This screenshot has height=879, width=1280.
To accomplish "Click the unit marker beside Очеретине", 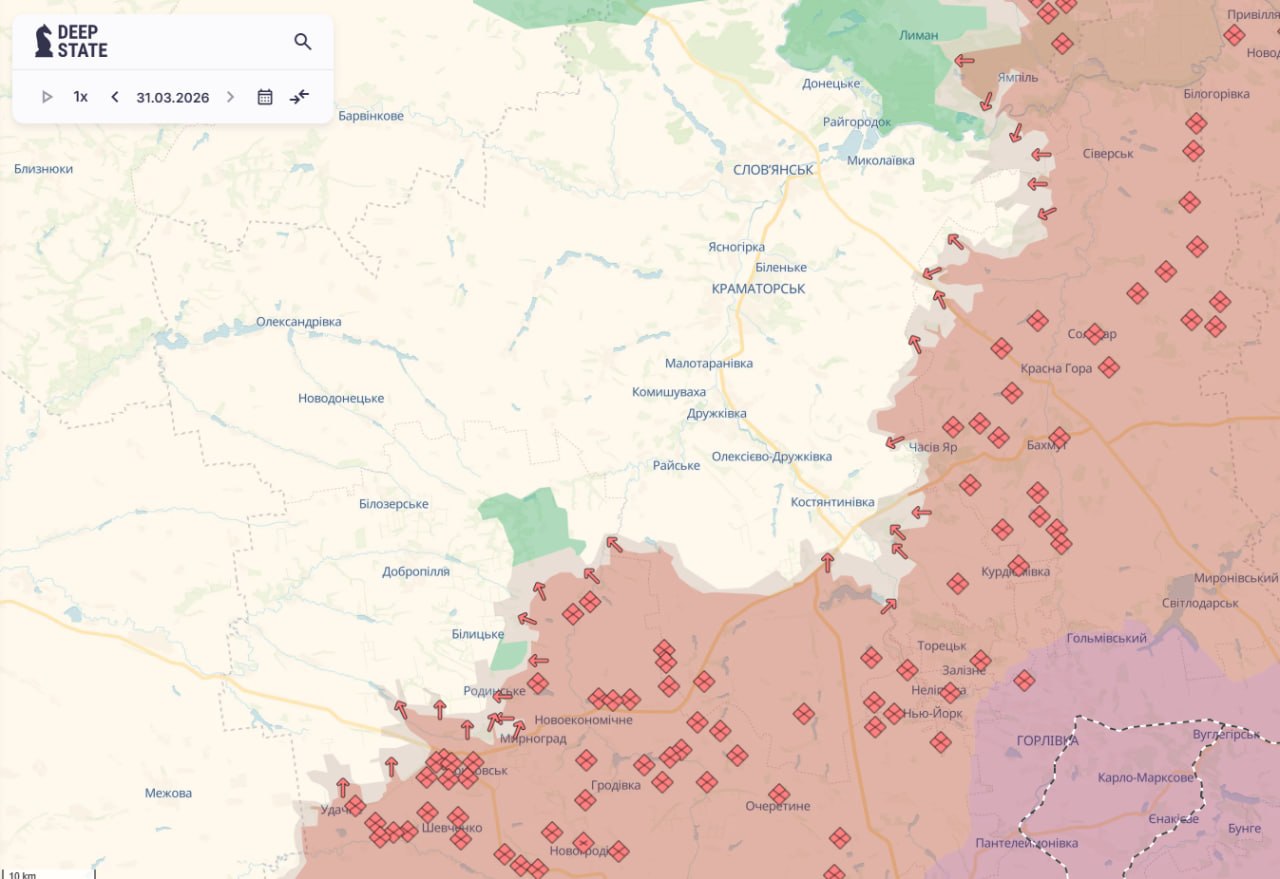I will pos(779,794).
